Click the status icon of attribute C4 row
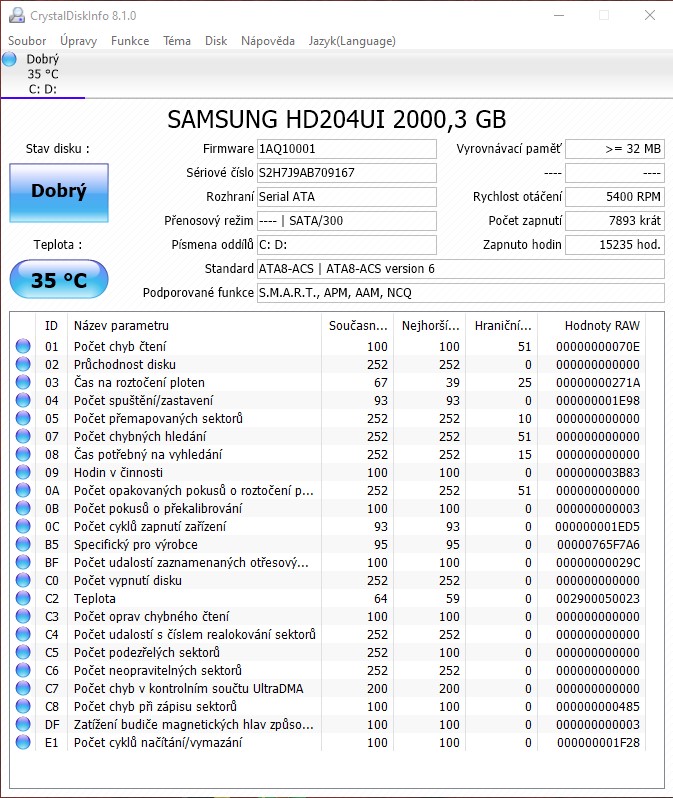673x798 pixels. coord(23,634)
